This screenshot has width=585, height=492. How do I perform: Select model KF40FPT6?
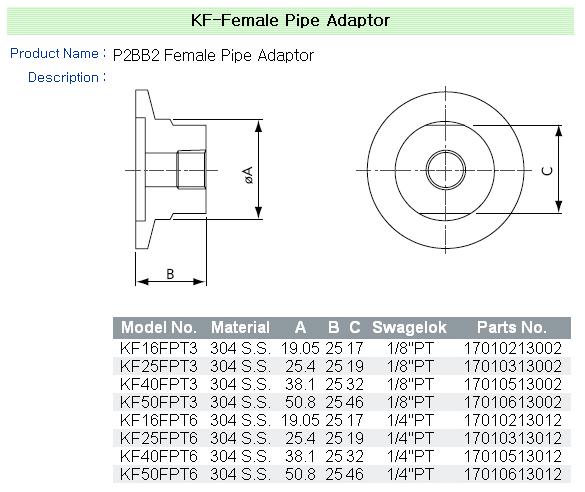(x=159, y=456)
